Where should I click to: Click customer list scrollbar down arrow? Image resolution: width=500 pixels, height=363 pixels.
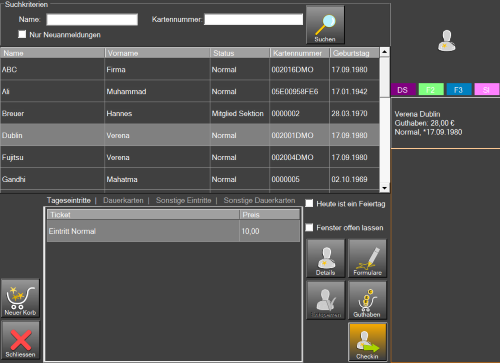coord(385,188)
